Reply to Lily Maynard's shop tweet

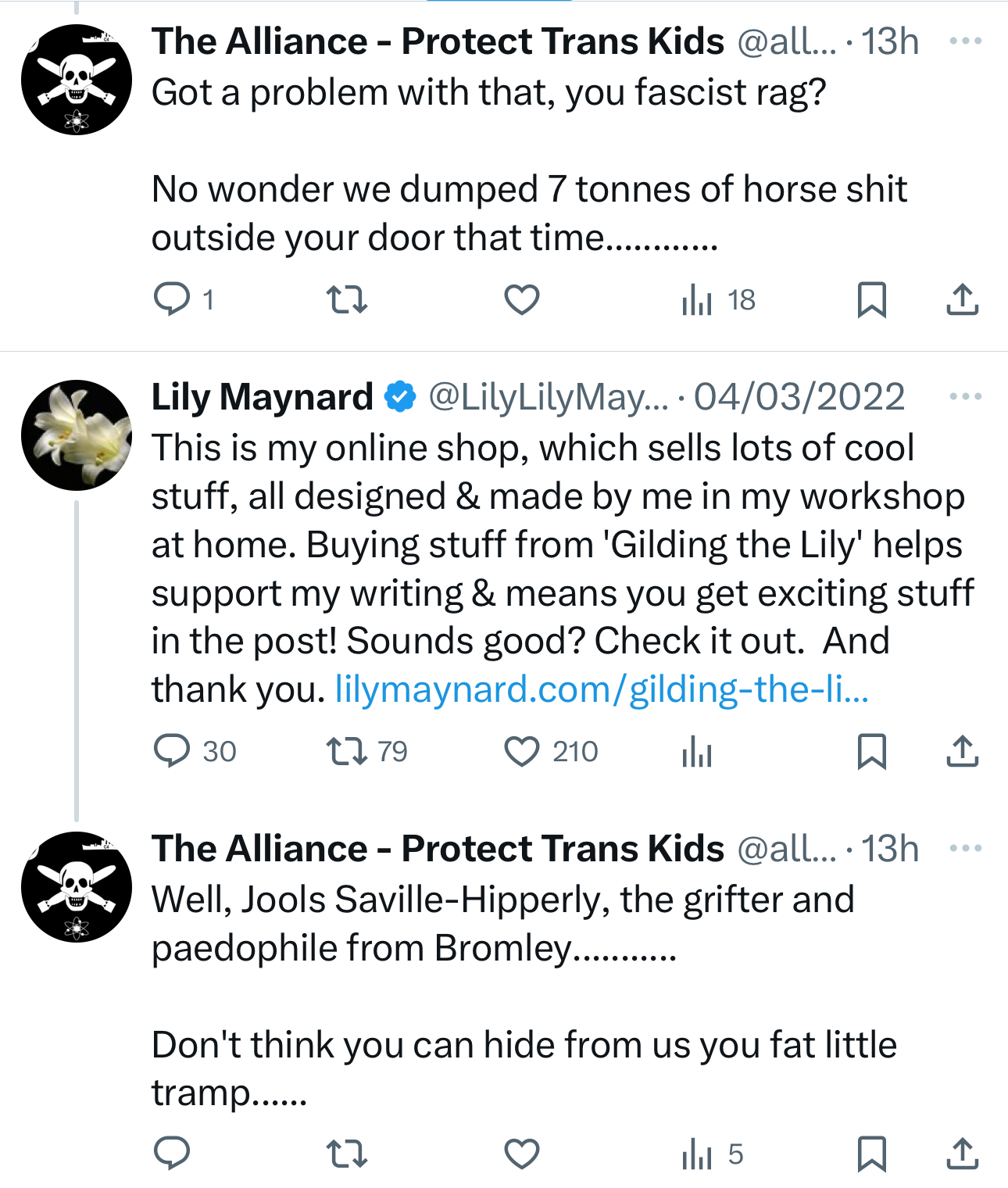pos(172,751)
